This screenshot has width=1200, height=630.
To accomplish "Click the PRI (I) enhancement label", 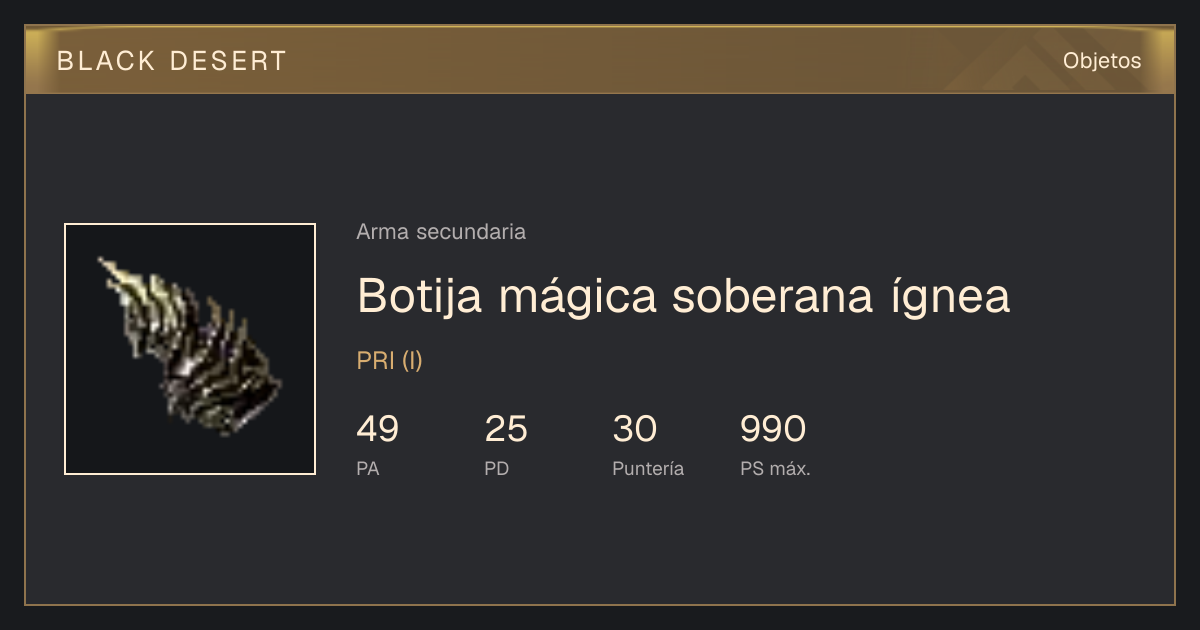I will point(390,361).
